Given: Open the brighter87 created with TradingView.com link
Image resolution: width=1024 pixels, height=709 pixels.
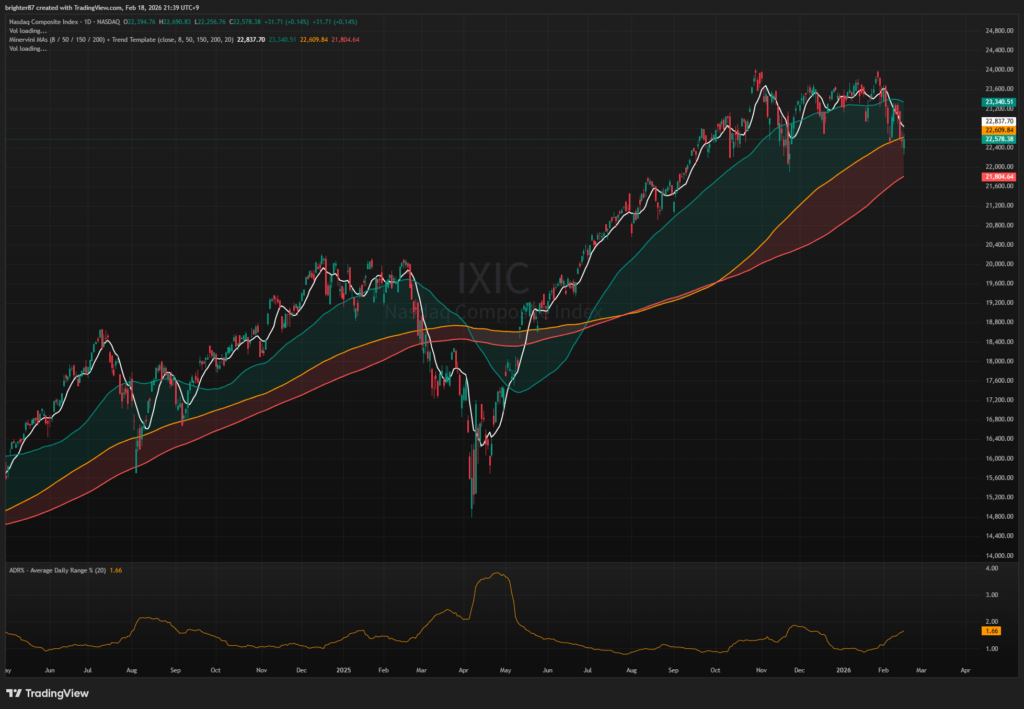Looking at the screenshot, I should point(66,8).
